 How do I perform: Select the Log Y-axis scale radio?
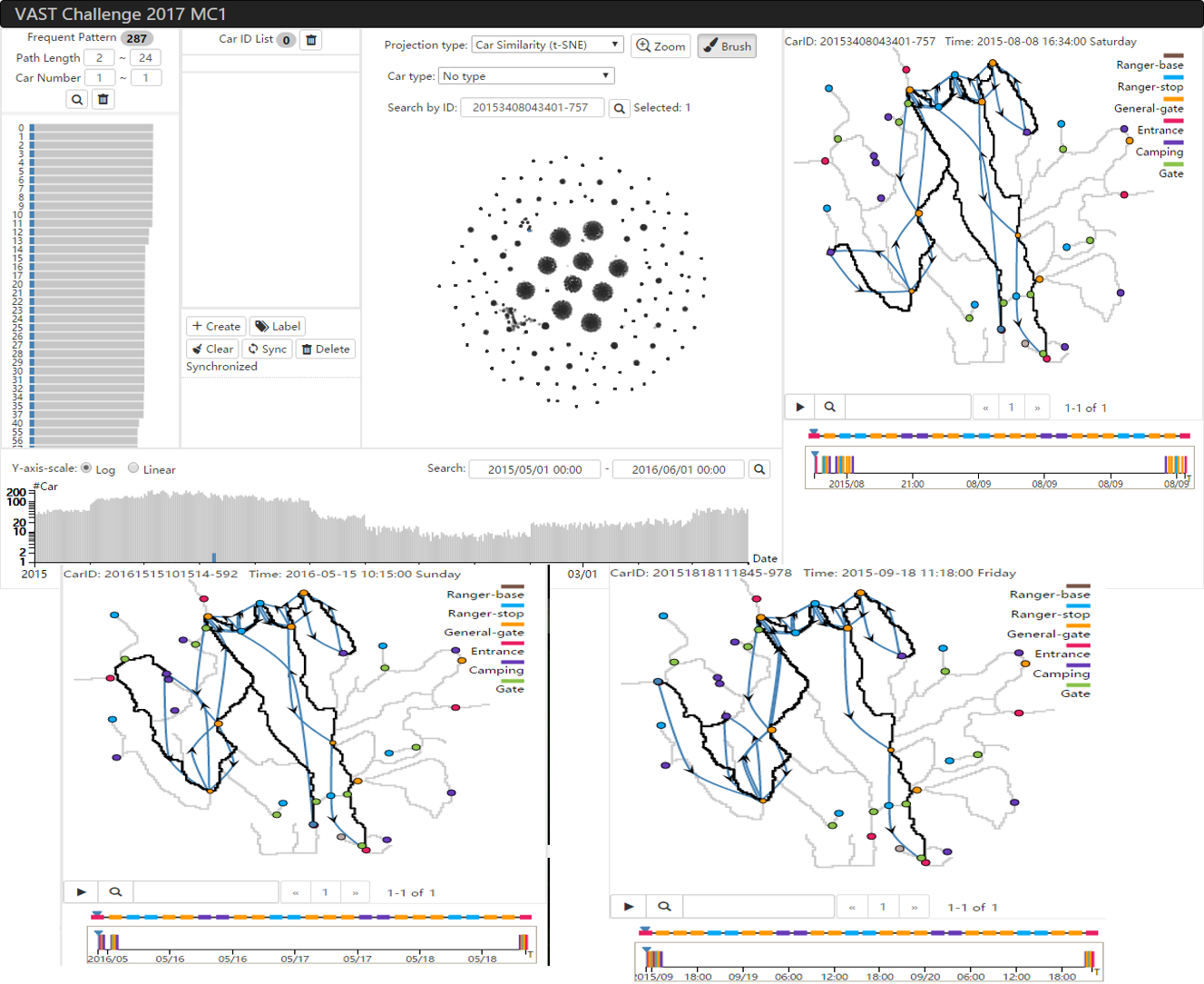pyautogui.click(x=87, y=468)
